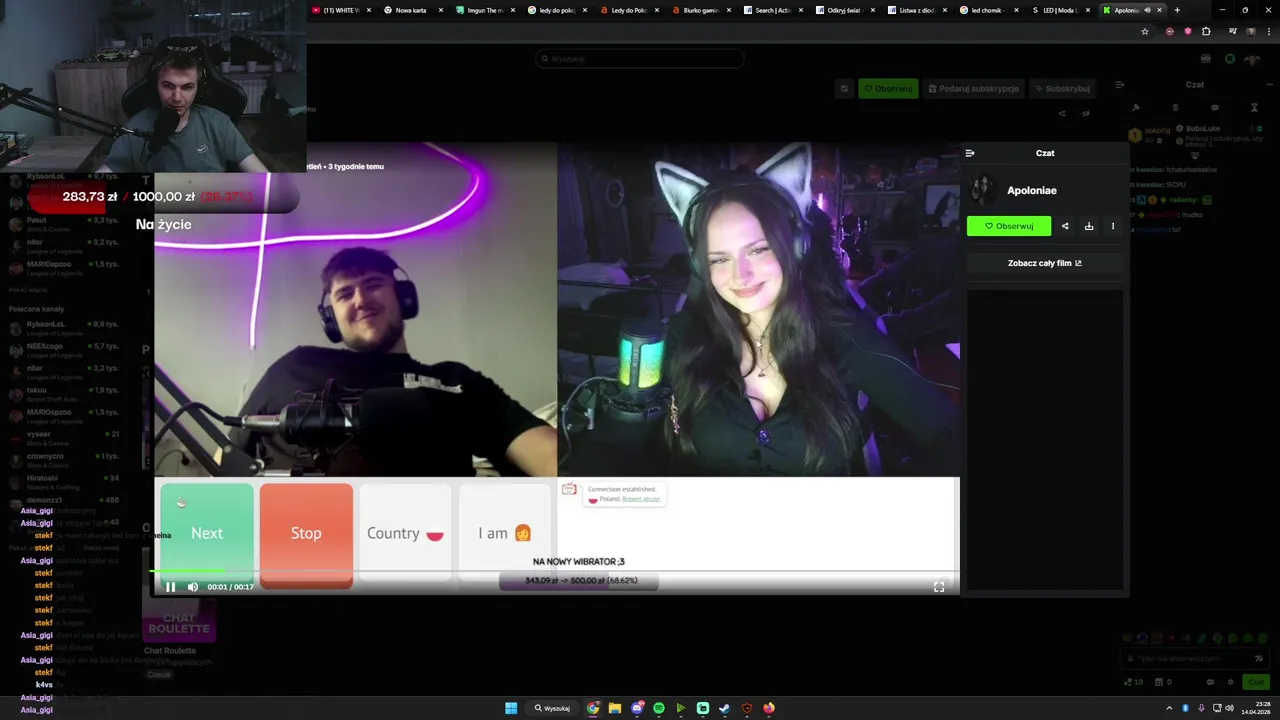
Task: Open Hiratoshi channel in sidebar
Action: click(x=63, y=482)
